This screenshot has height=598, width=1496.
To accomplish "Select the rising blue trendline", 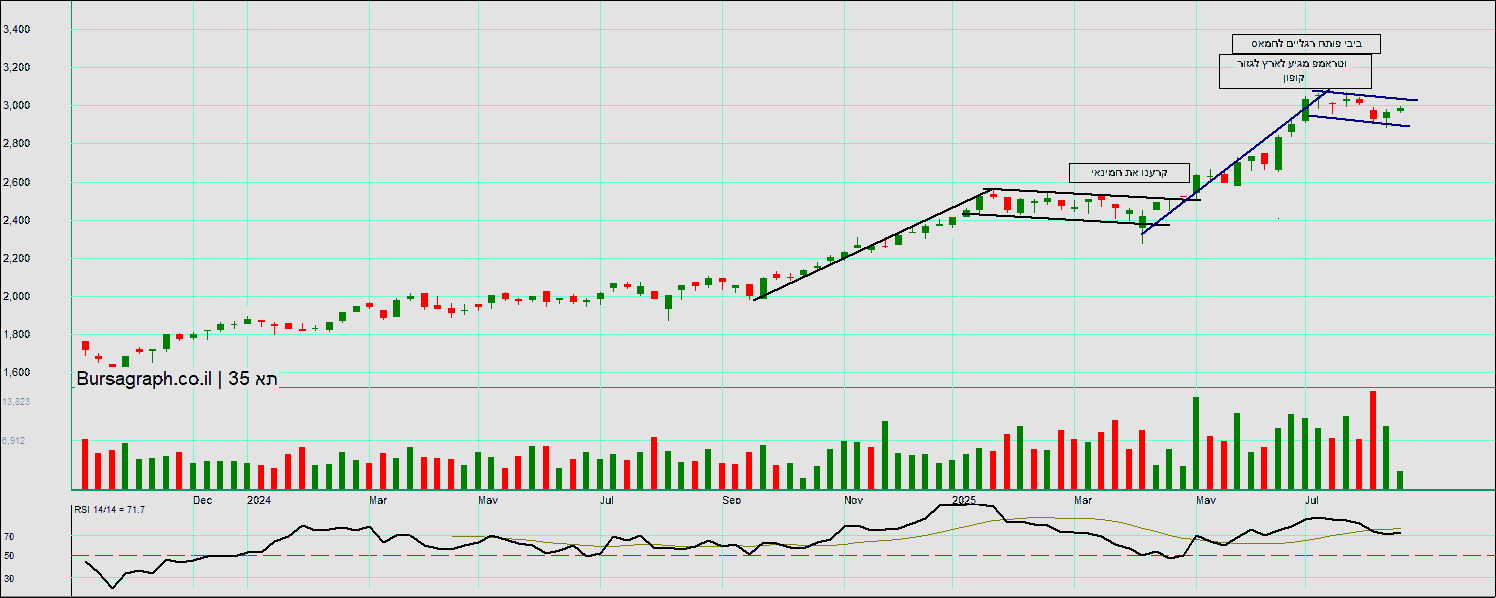I will 1235,162.
